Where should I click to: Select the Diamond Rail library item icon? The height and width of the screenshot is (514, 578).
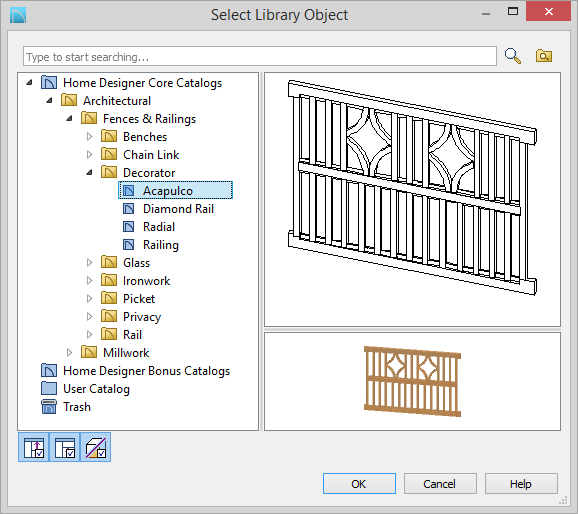128,209
